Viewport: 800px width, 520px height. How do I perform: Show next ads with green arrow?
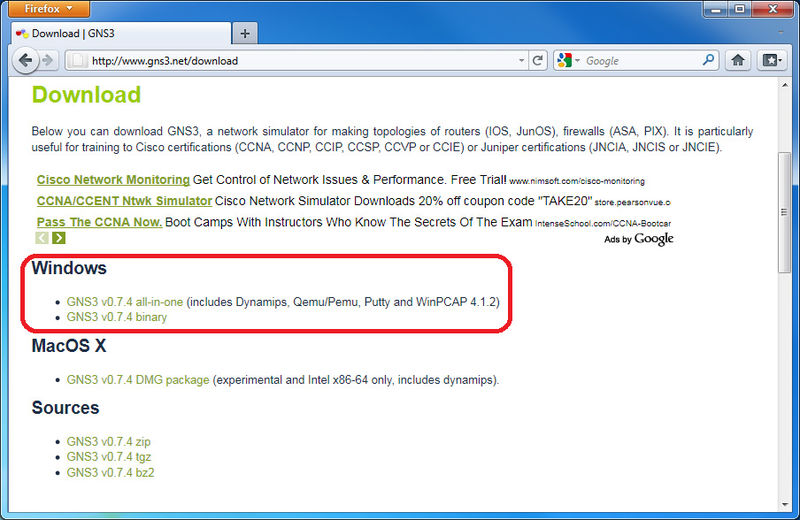pos(59,238)
